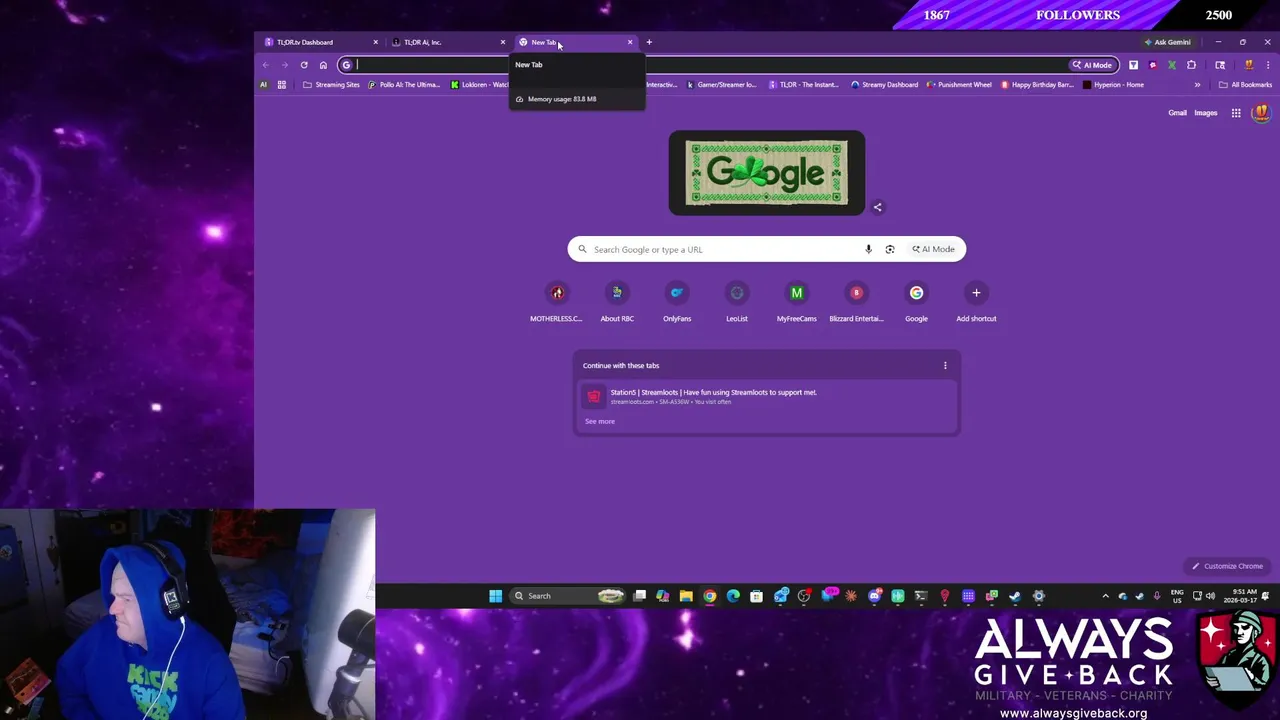Screen dimensions: 1280x720
Task: Share the Google doodle
Action: 878,207
